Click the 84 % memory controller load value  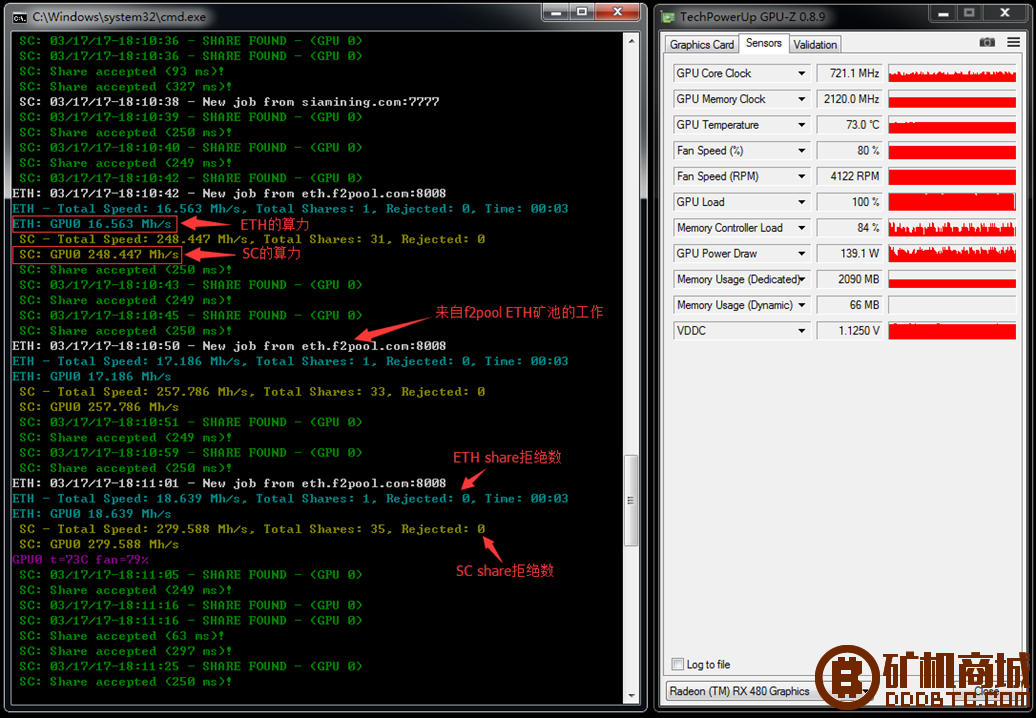tap(850, 228)
